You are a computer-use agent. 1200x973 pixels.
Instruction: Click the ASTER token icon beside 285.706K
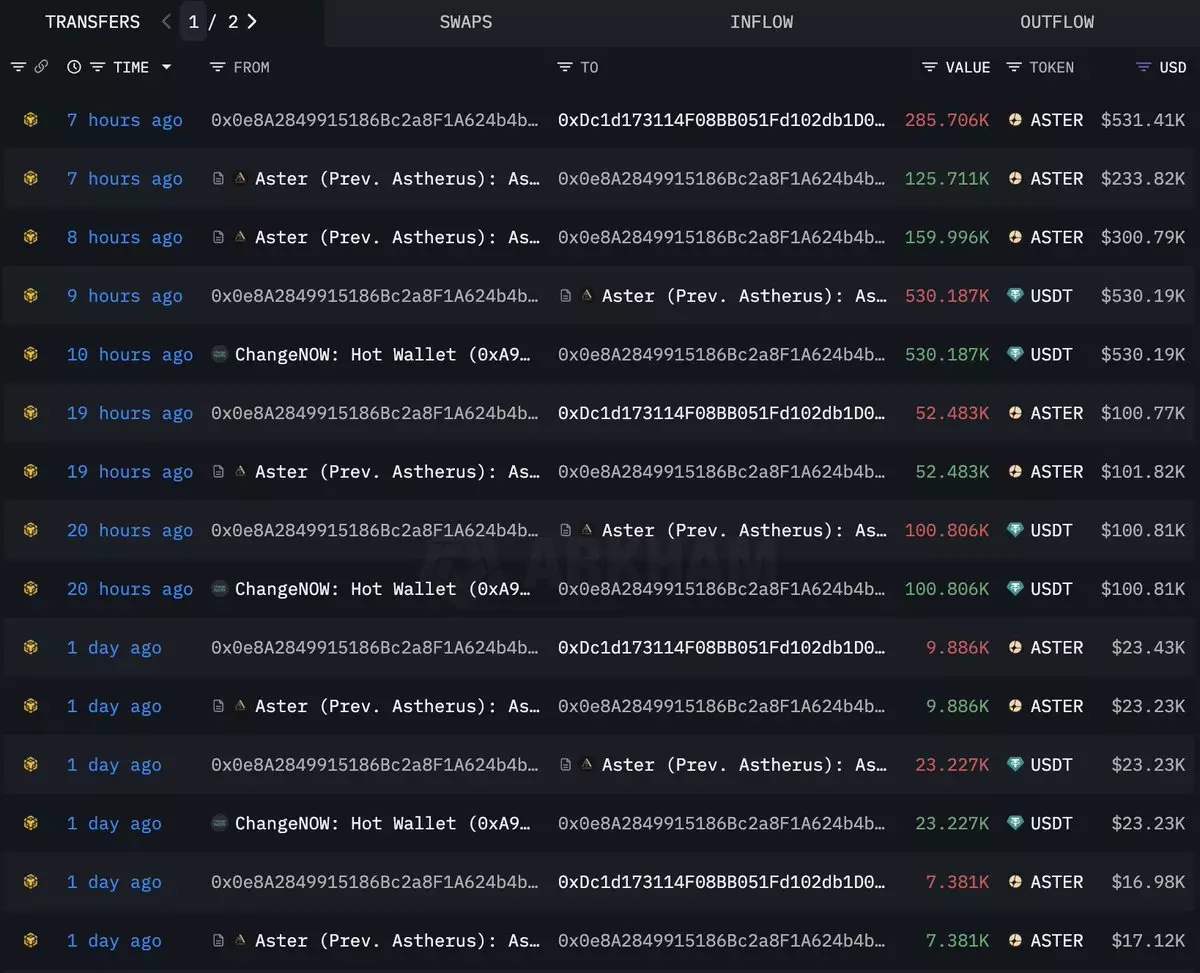click(1015, 120)
